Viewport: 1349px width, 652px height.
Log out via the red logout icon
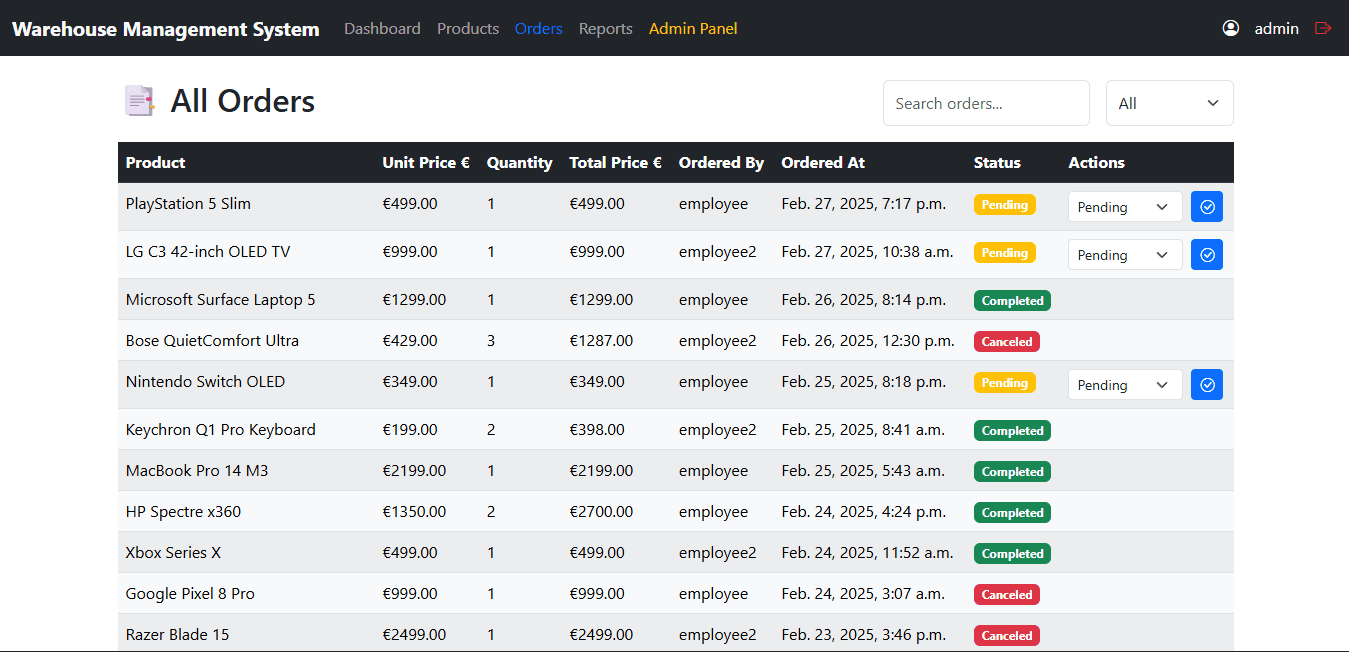1323,28
